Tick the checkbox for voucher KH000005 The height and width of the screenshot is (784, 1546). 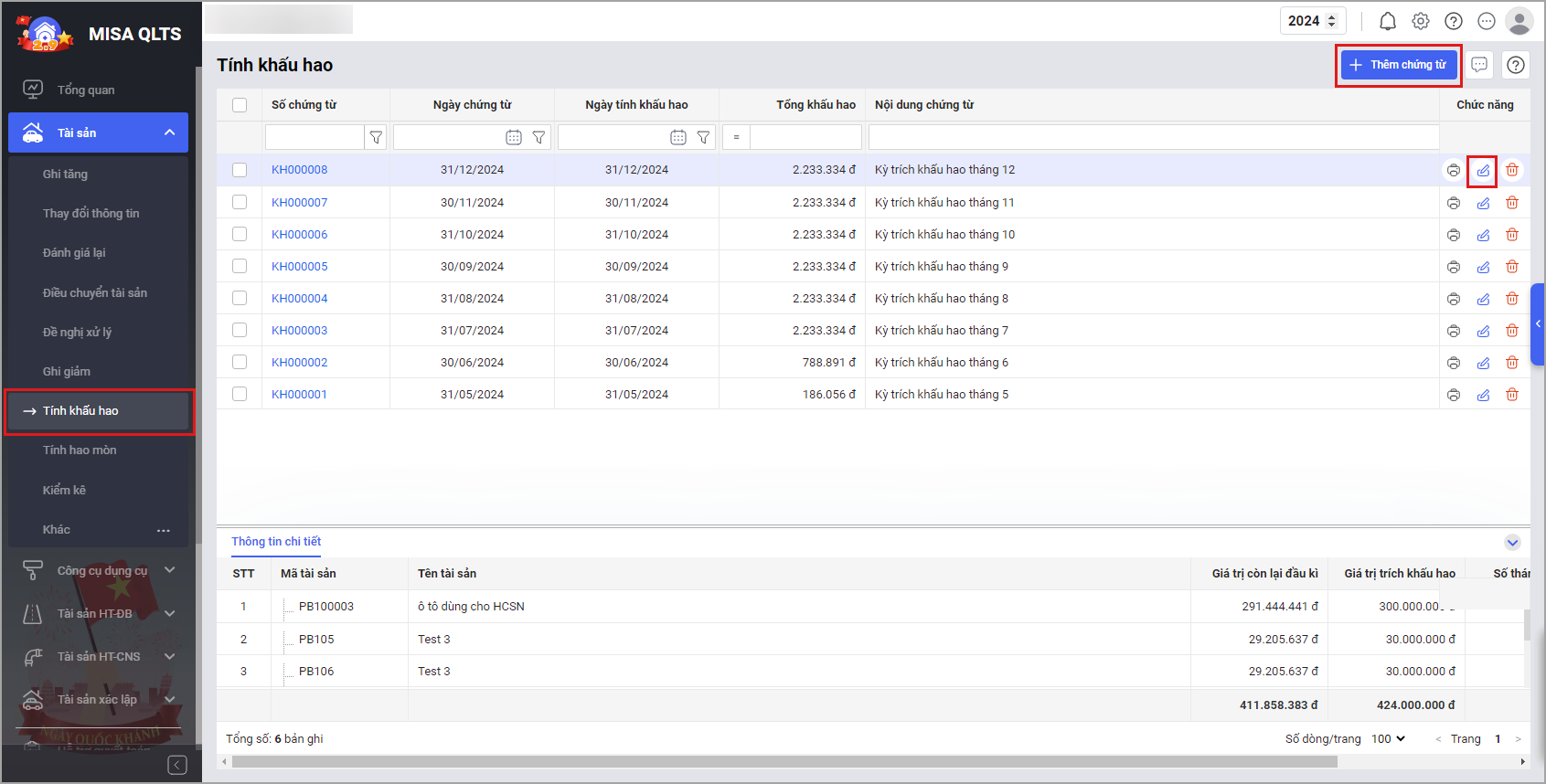[x=240, y=266]
